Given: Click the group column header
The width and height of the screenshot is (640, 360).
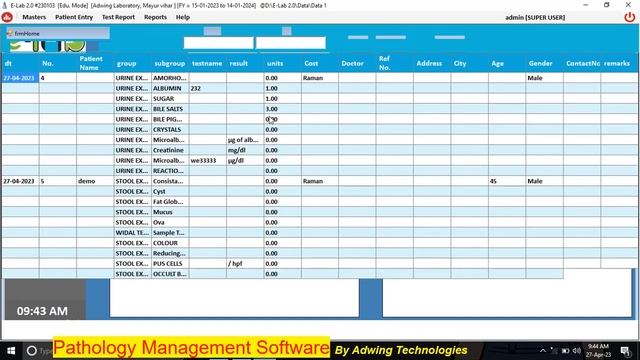Looking at the screenshot, I should pyautogui.click(x=132, y=63).
